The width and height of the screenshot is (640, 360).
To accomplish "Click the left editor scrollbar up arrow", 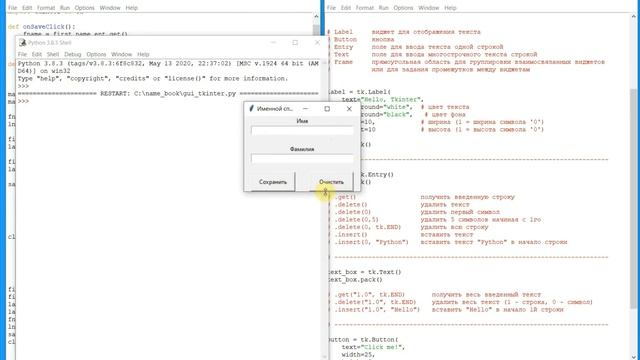I will click(316, 16).
